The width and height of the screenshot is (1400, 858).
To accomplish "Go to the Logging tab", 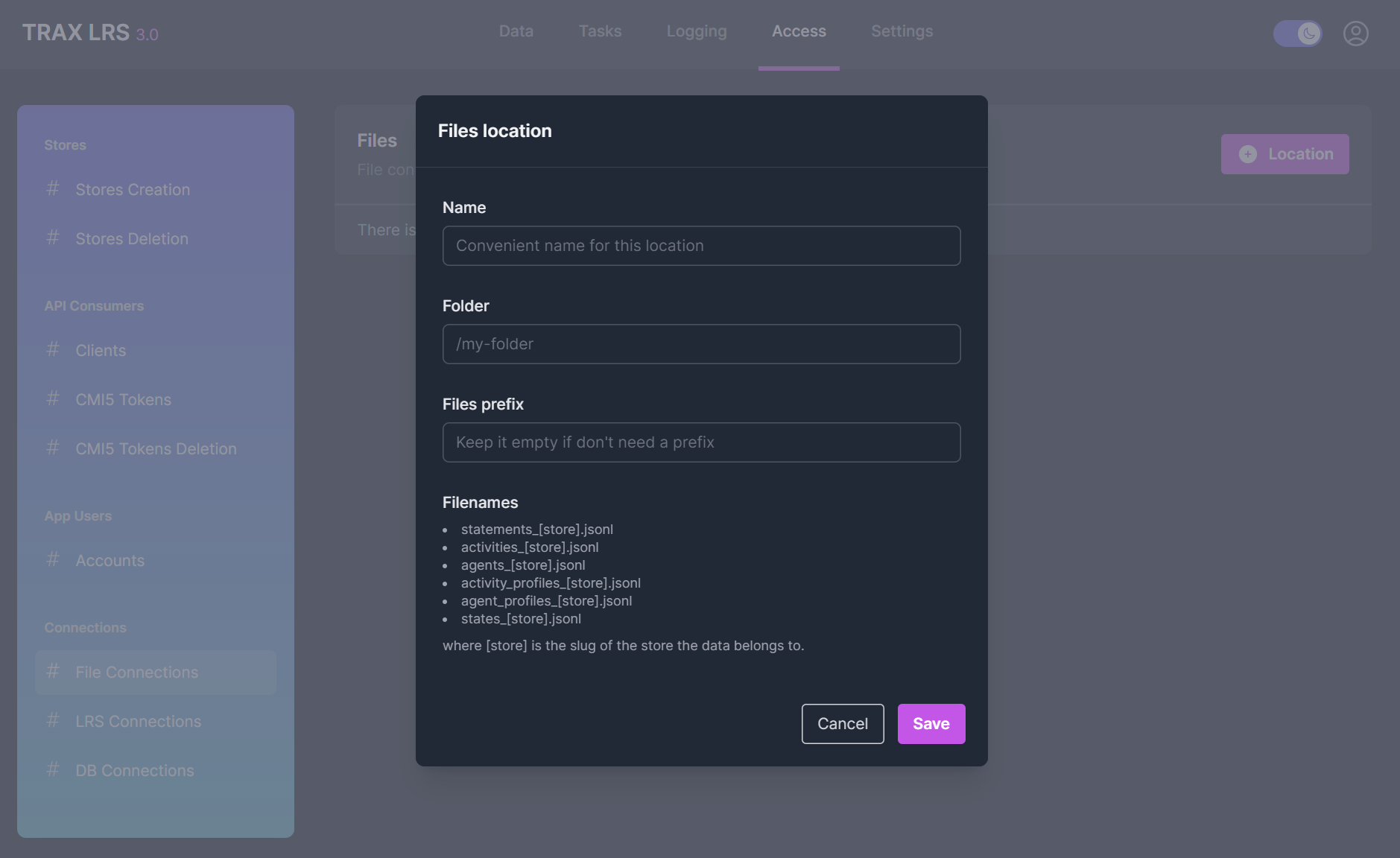I will coord(696,31).
